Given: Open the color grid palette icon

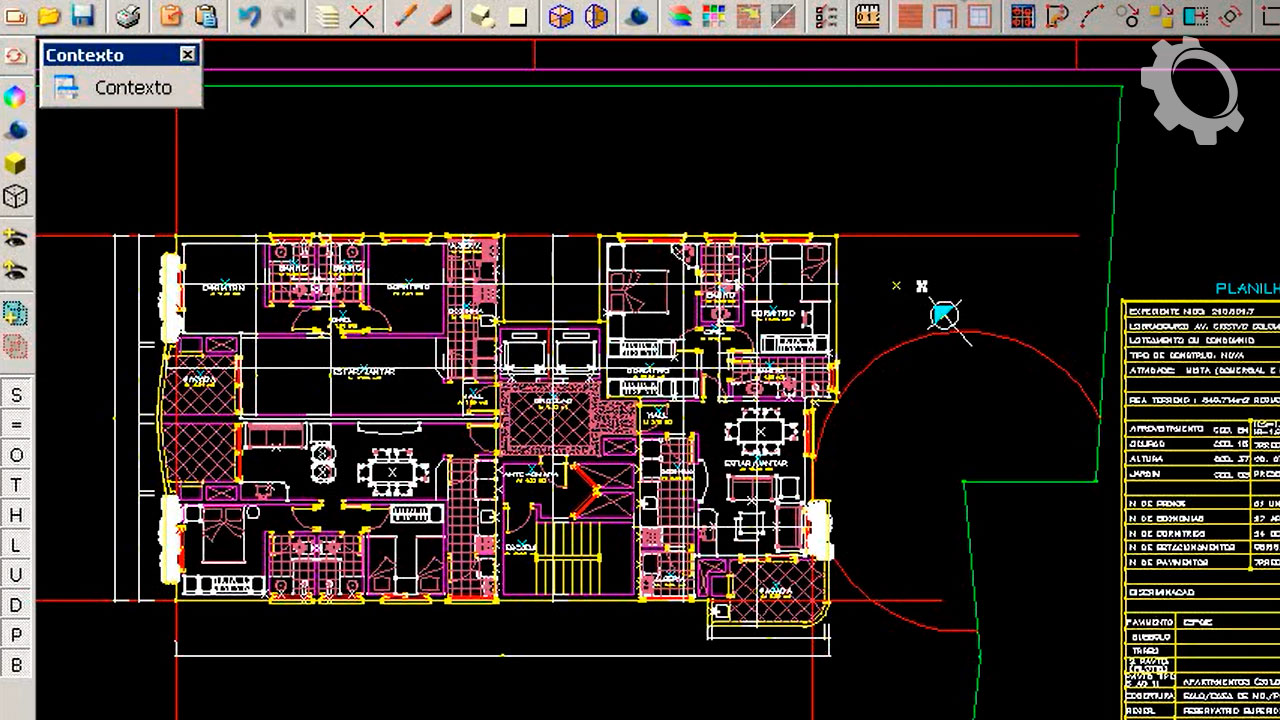Looking at the screenshot, I should pyautogui.click(x=713, y=16).
